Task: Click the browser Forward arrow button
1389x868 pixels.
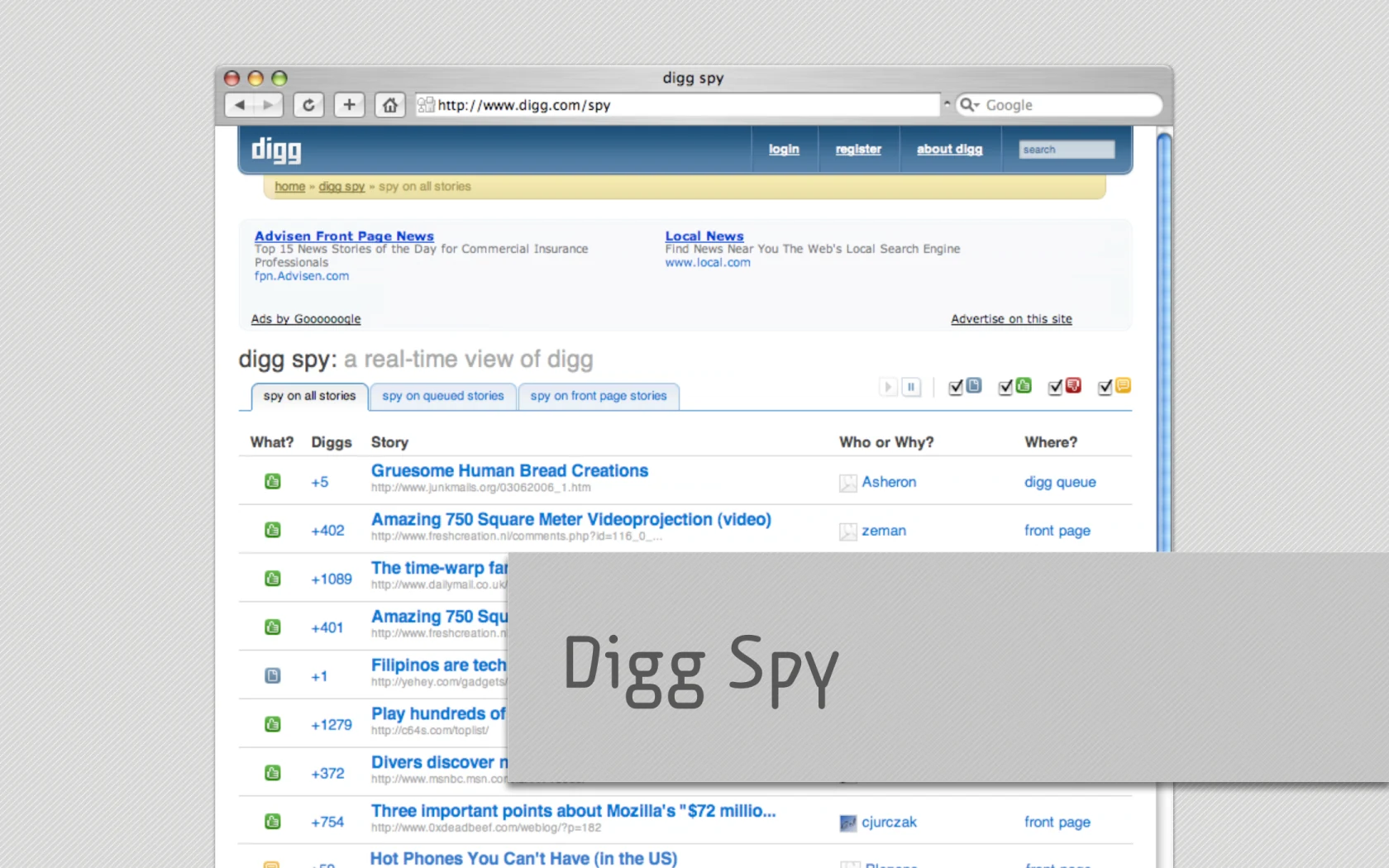Action: [x=269, y=105]
